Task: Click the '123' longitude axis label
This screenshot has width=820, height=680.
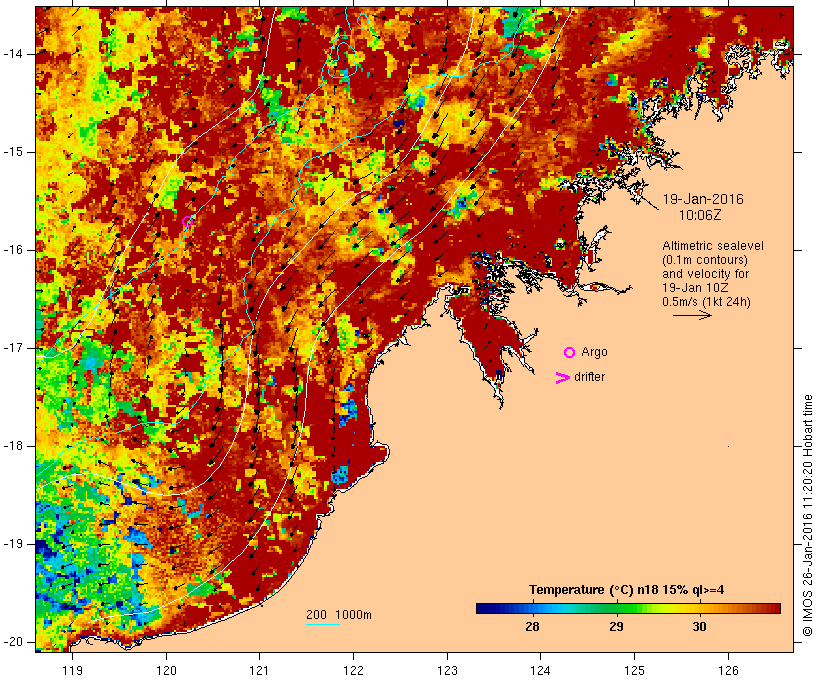Action: pos(447,670)
